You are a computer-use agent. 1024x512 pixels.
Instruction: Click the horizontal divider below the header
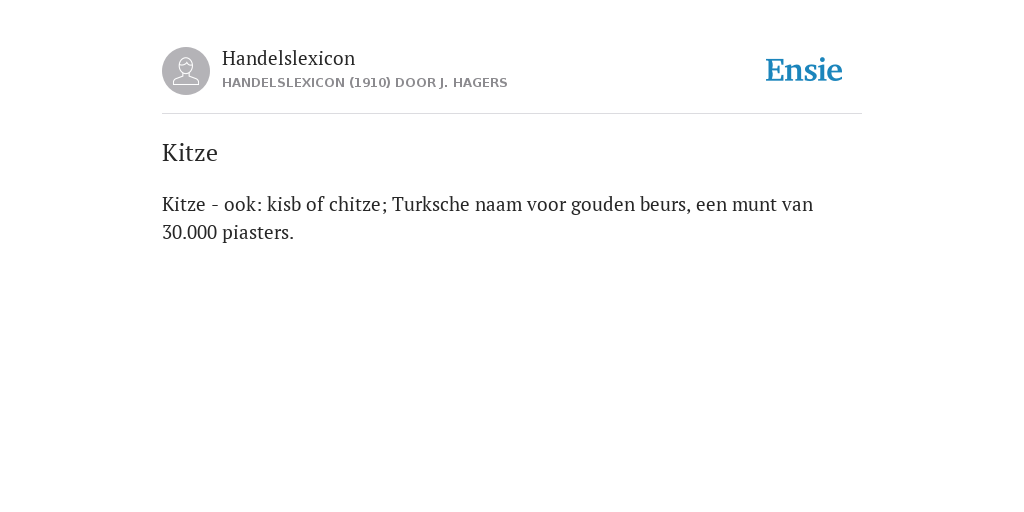(x=512, y=114)
